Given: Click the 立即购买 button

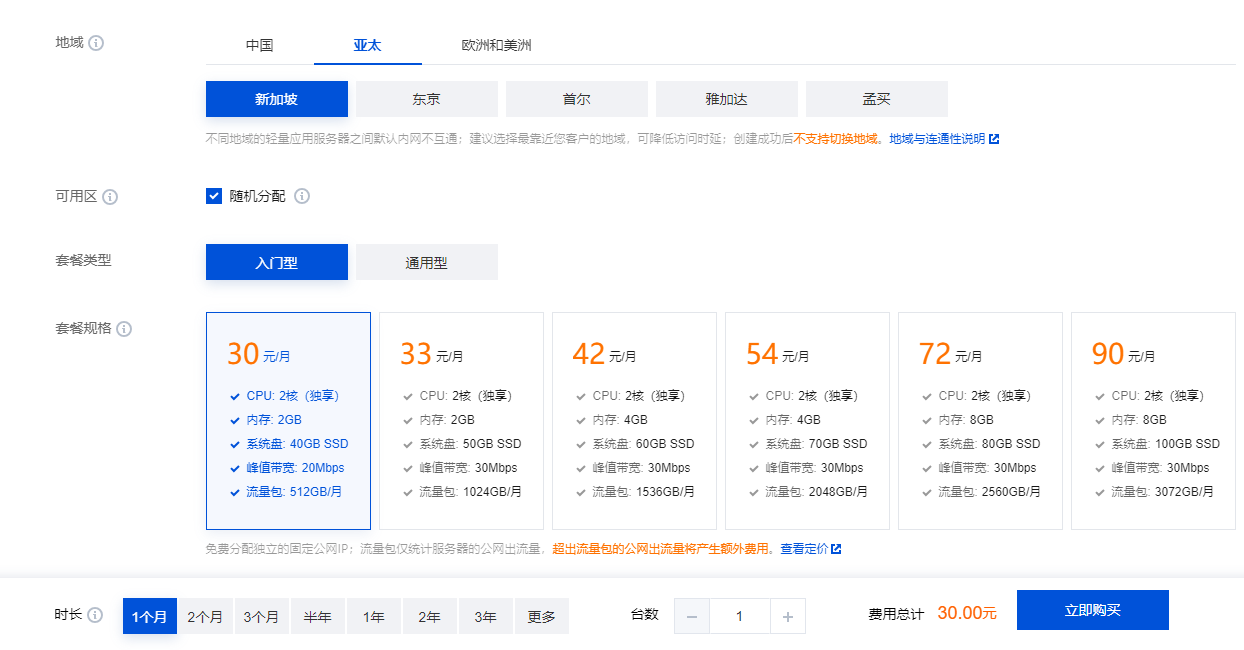Looking at the screenshot, I should tap(1092, 610).
